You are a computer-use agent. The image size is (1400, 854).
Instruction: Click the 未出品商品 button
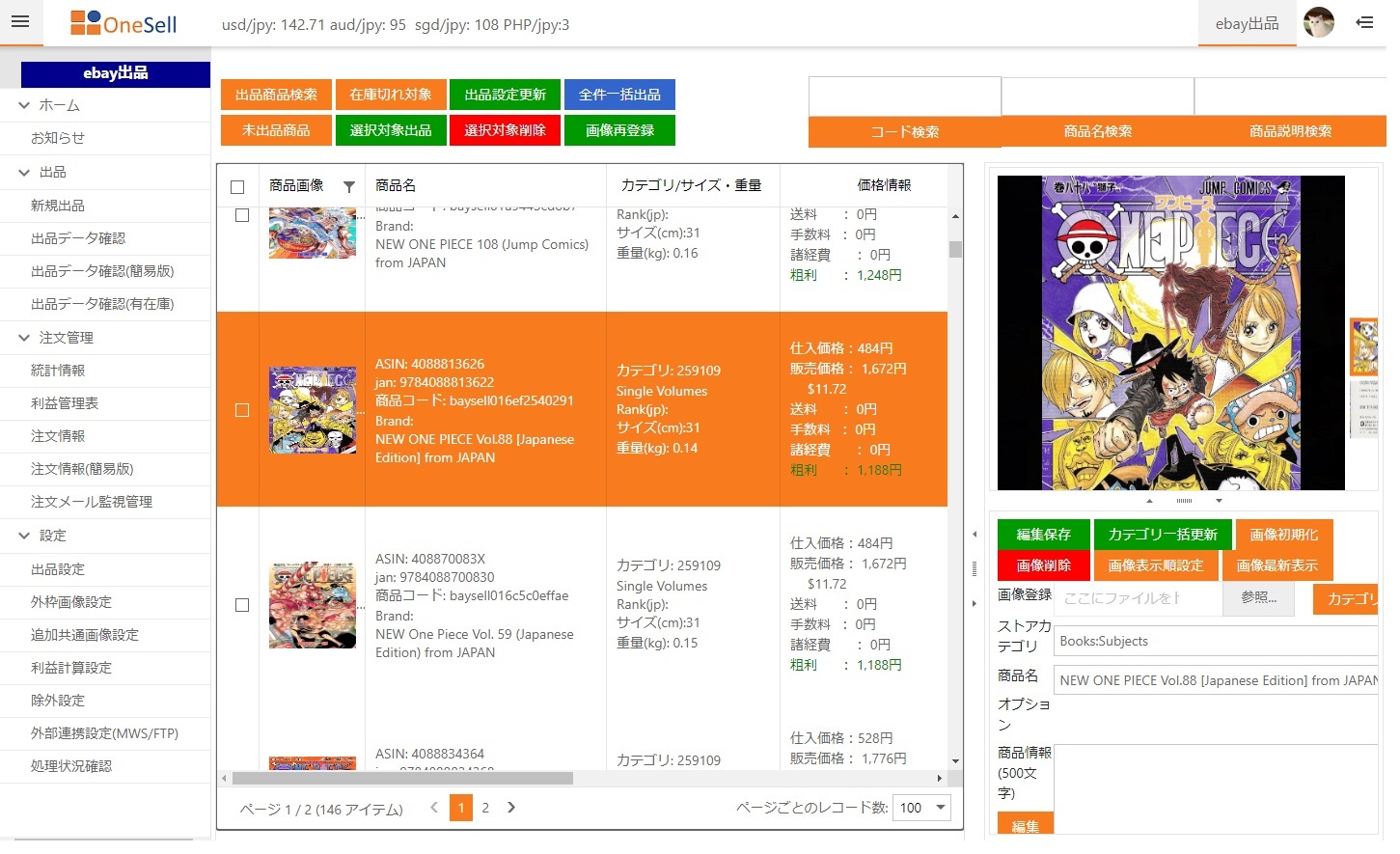[x=276, y=130]
